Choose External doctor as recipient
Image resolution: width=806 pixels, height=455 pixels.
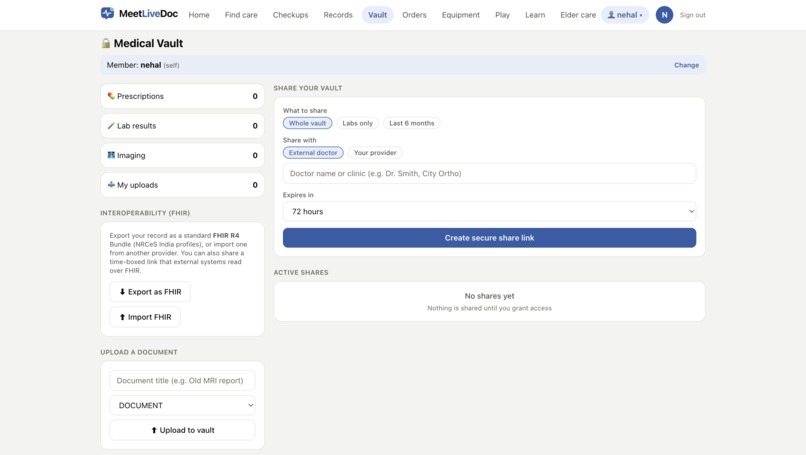pyautogui.click(x=313, y=153)
